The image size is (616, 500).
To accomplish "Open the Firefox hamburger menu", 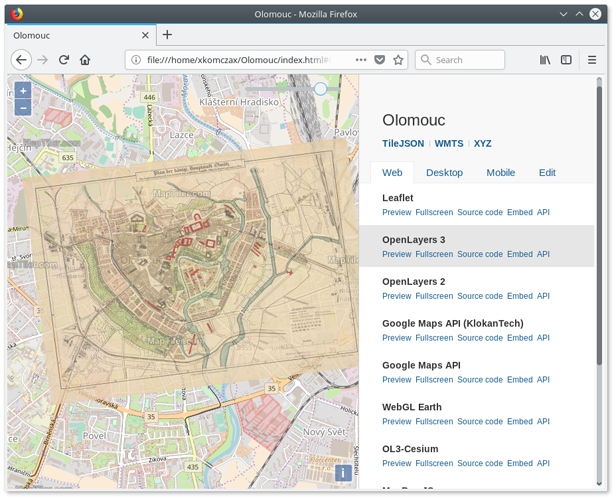I will tap(592, 60).
